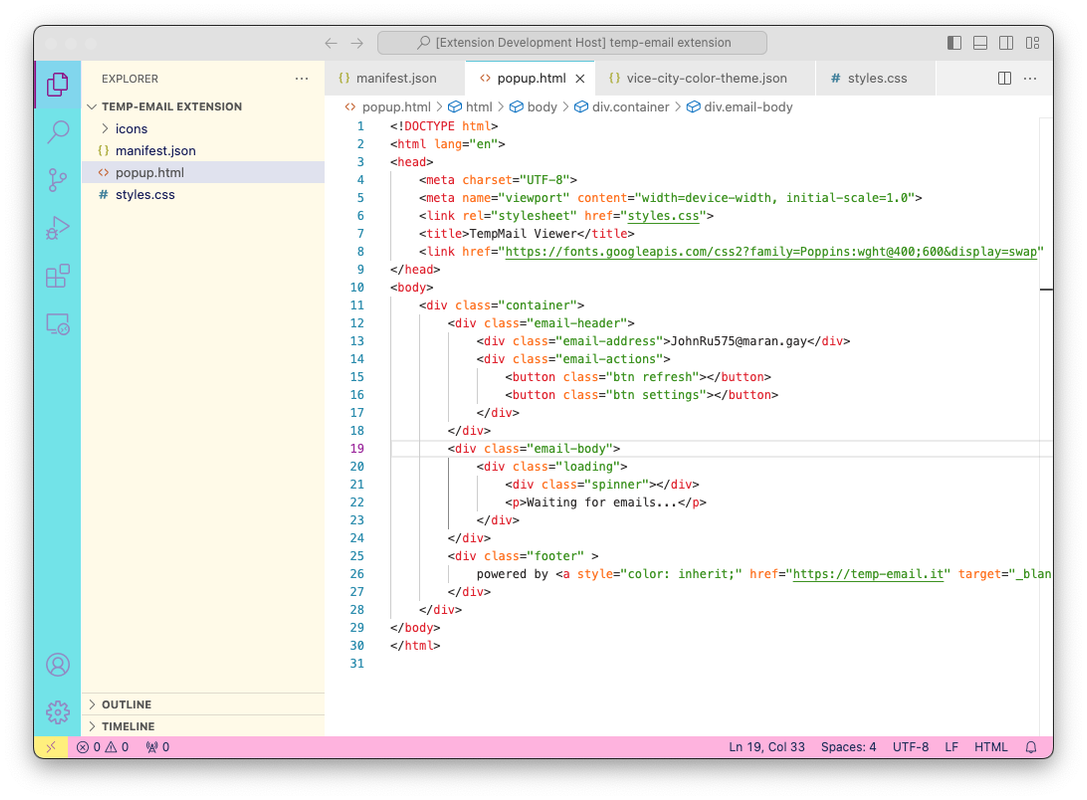This screenshot has width=1087, height=800.
Task: Click line number 10 in the gutter
Action: click(357, 287)
